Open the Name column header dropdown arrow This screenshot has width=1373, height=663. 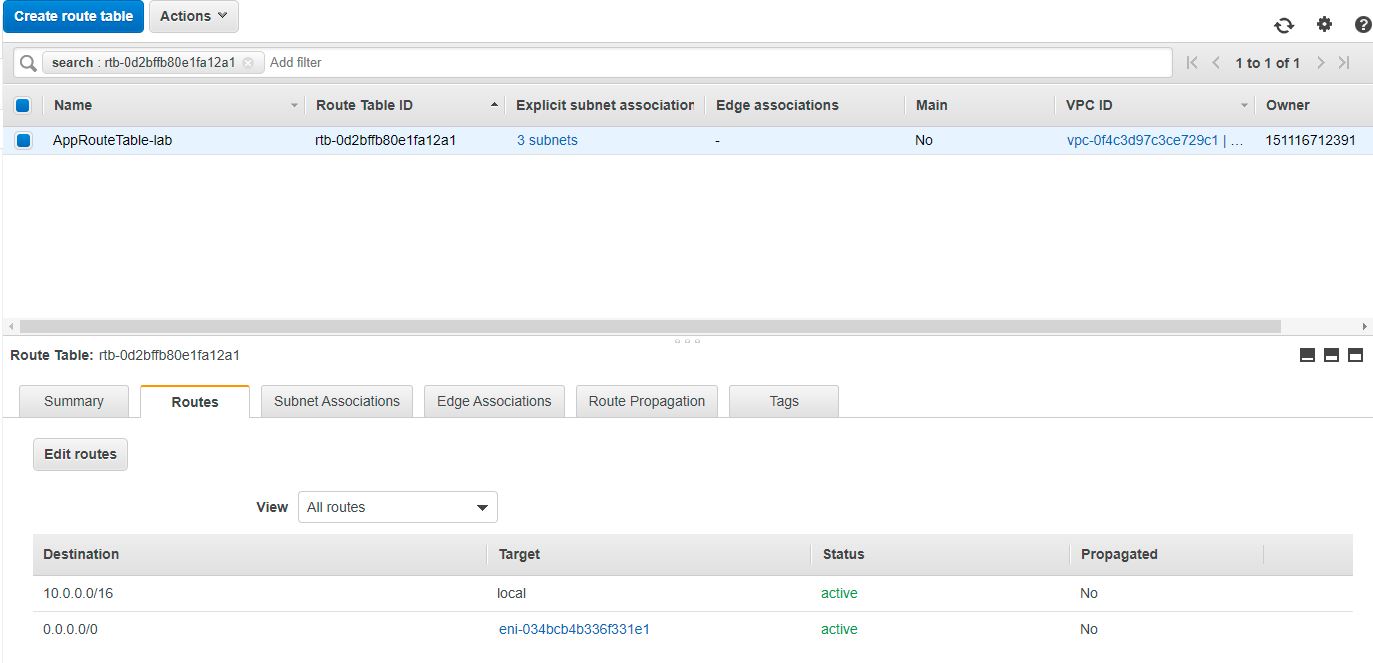294,105
